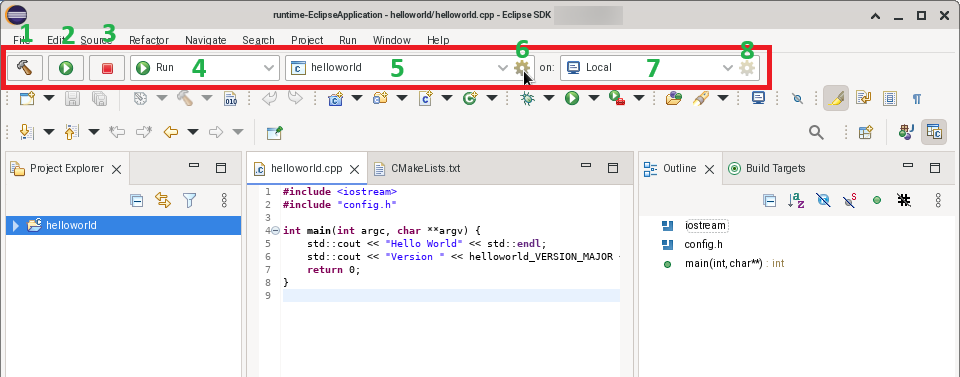960x377 pixels.
Task: Click the Save floppy disk icon
Action: click(x=73, y=98)
